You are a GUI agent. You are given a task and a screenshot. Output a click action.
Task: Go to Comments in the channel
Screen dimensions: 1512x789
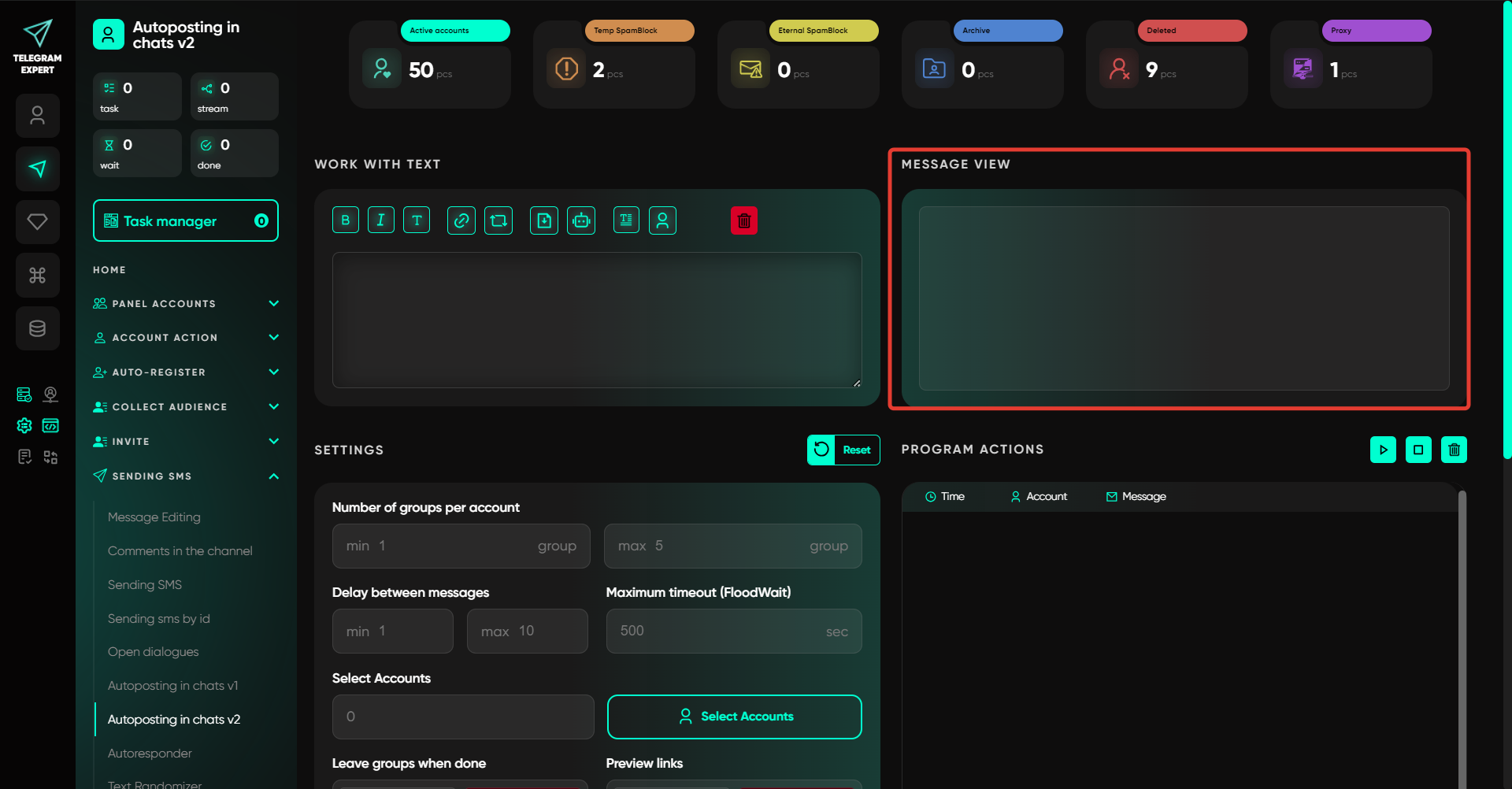[x=180, y=551]
